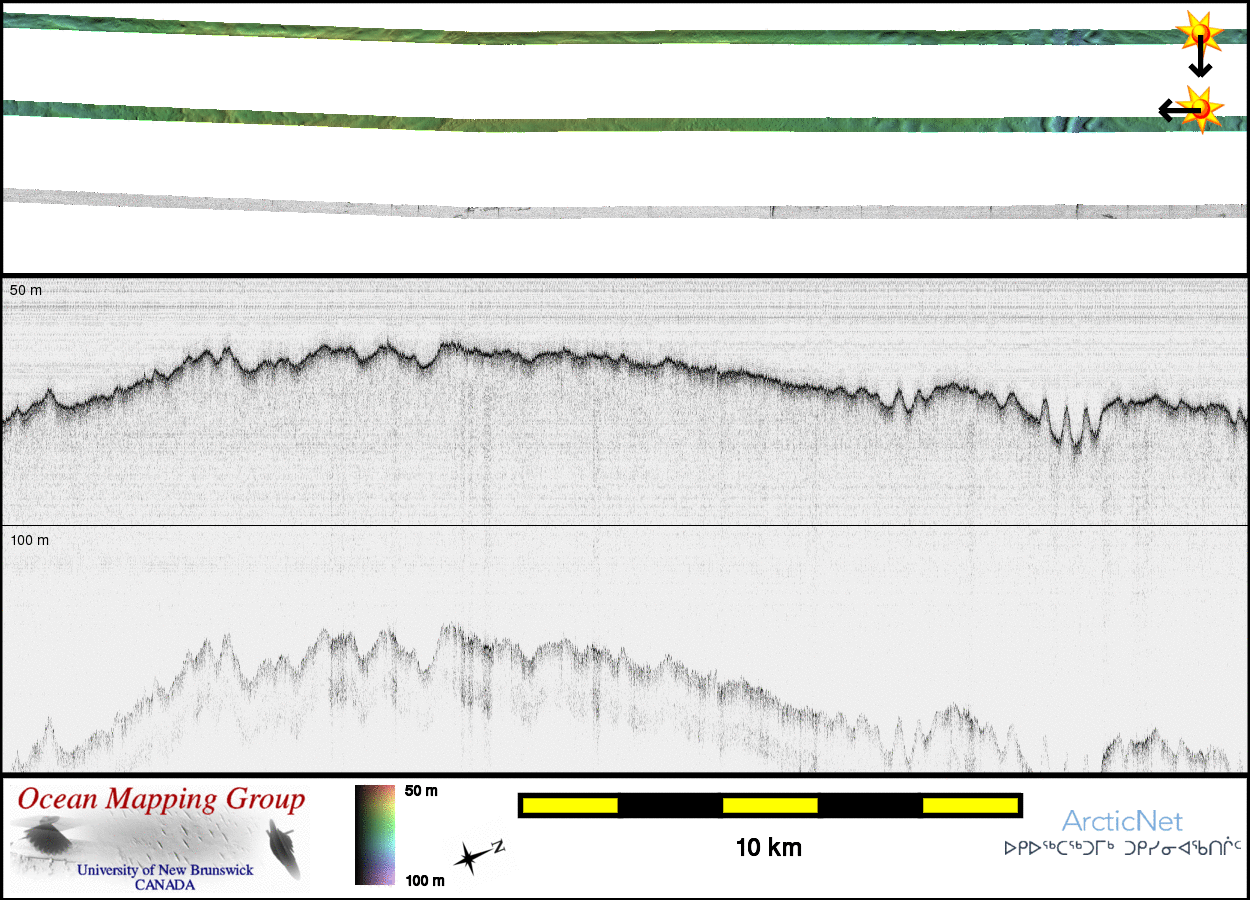Click the upper sun-burst illumination marker

(1198, 35)
